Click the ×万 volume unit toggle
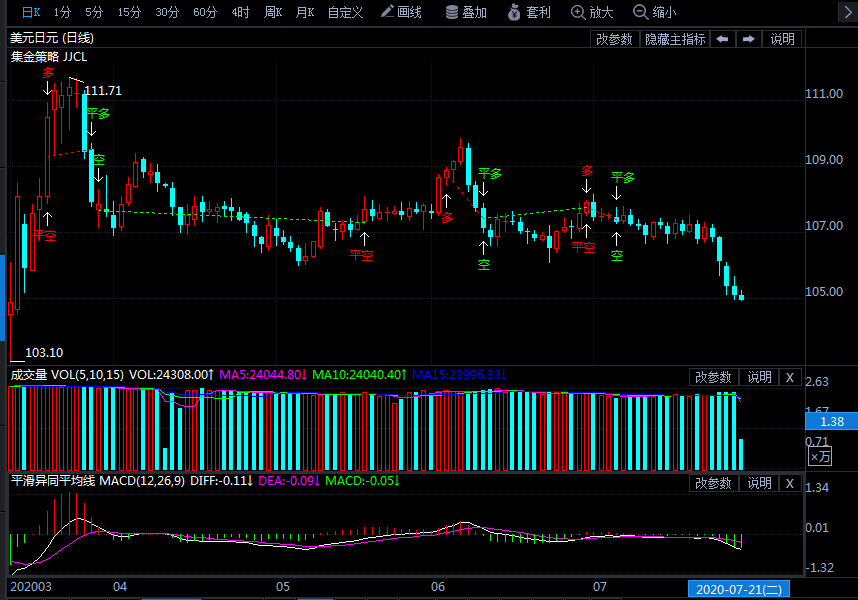The image size is (858, 600). (x=819, y=457)
